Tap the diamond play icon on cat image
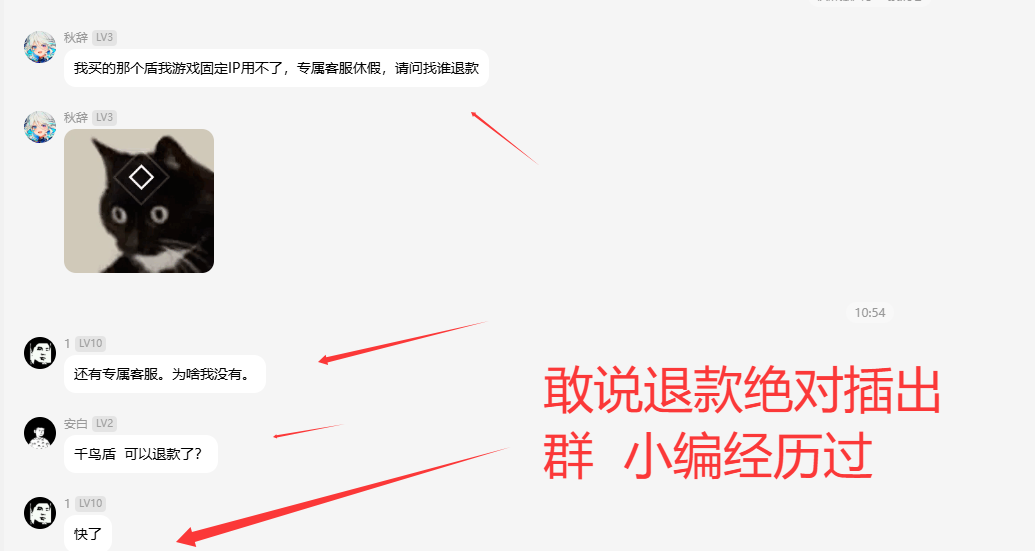 141,177
